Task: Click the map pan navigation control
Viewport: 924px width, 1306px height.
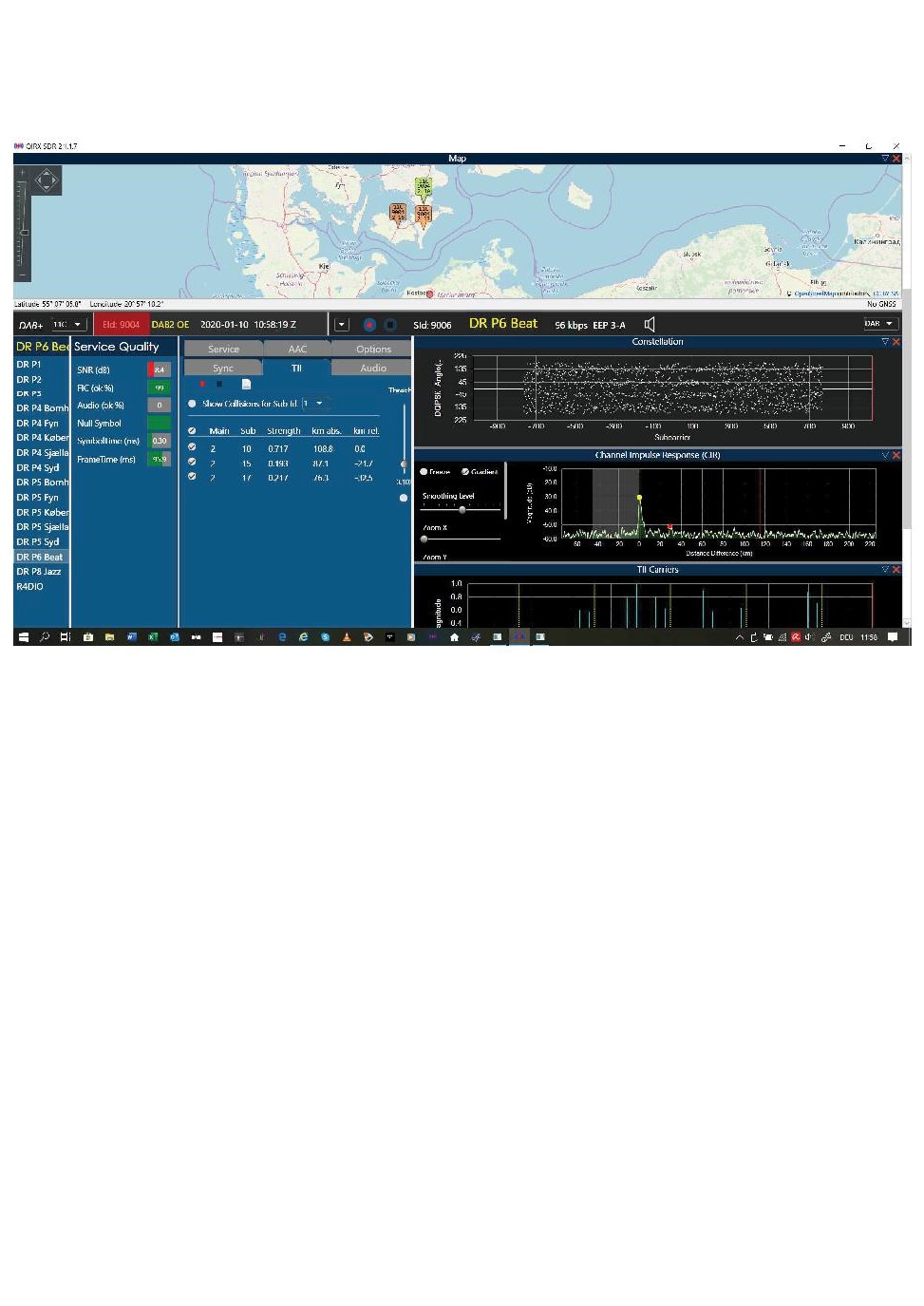Action: coord(46,180)
